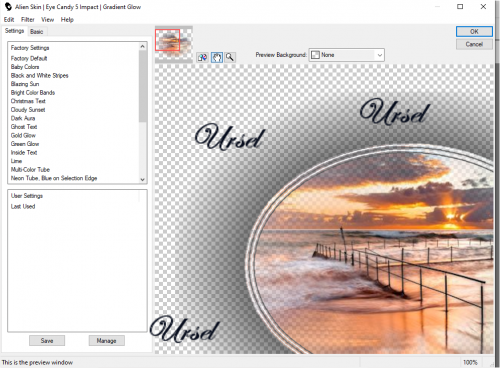The image size is (500, 368).
Task: Click the navigator thumbnail preview
Action: pos(174,43)
